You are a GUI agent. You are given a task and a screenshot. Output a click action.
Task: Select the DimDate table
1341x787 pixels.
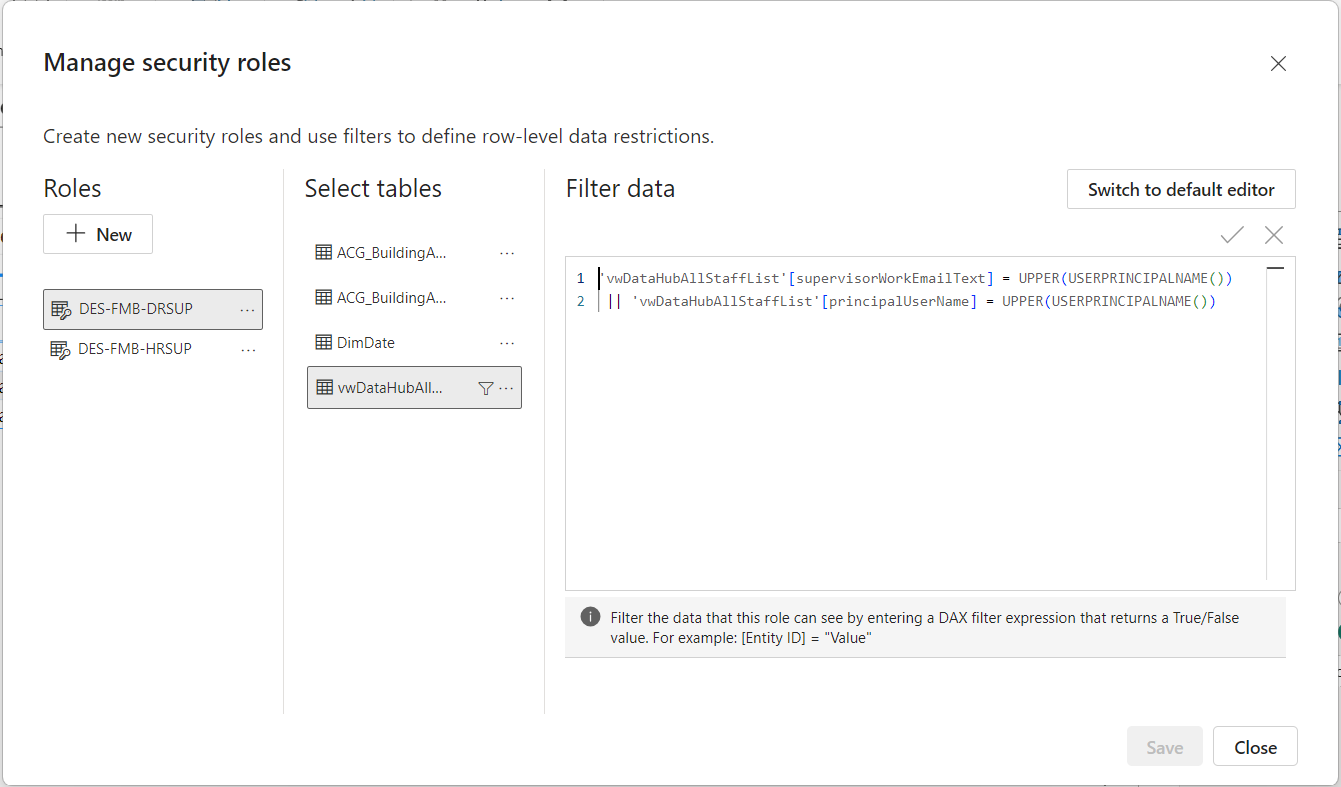pyautogui.click(x=414, y=342)
